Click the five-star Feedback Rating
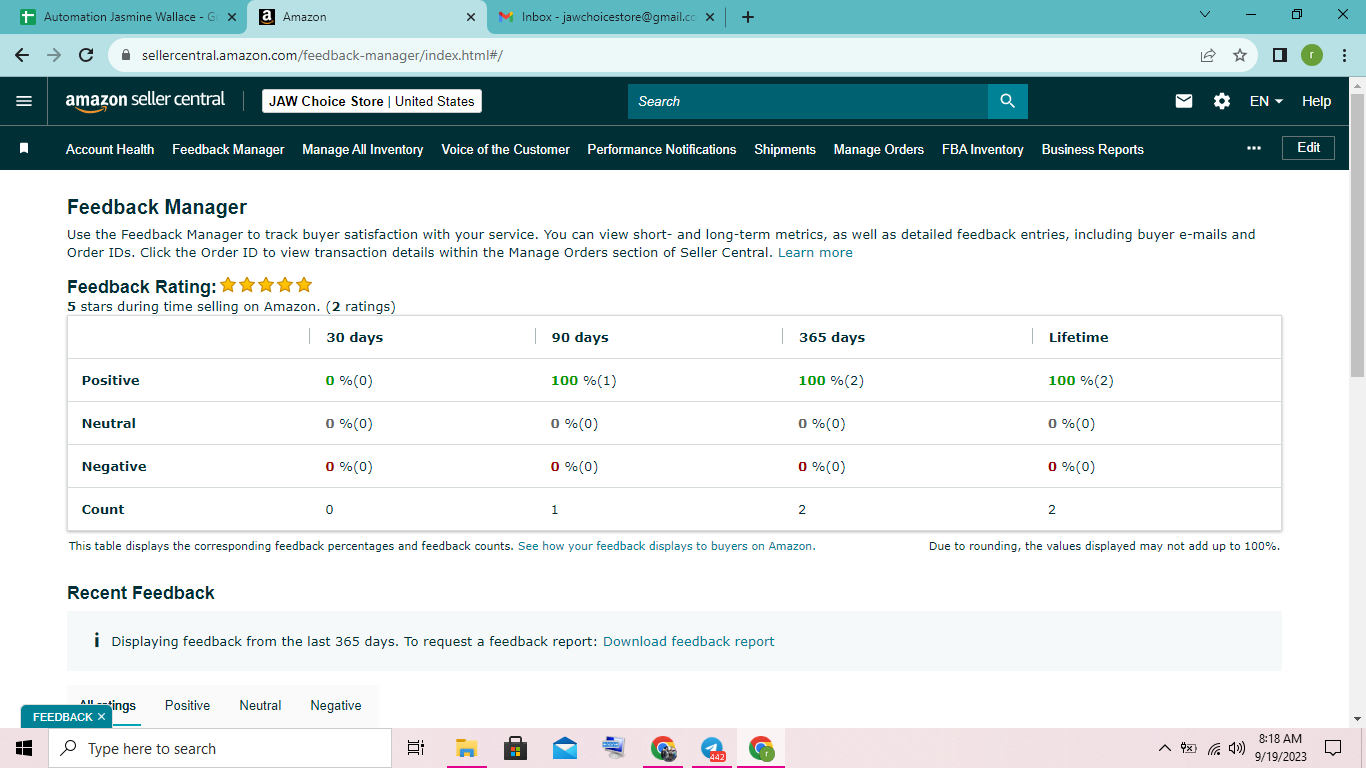Screen dimensions: 1366x768 coord(266,285)
